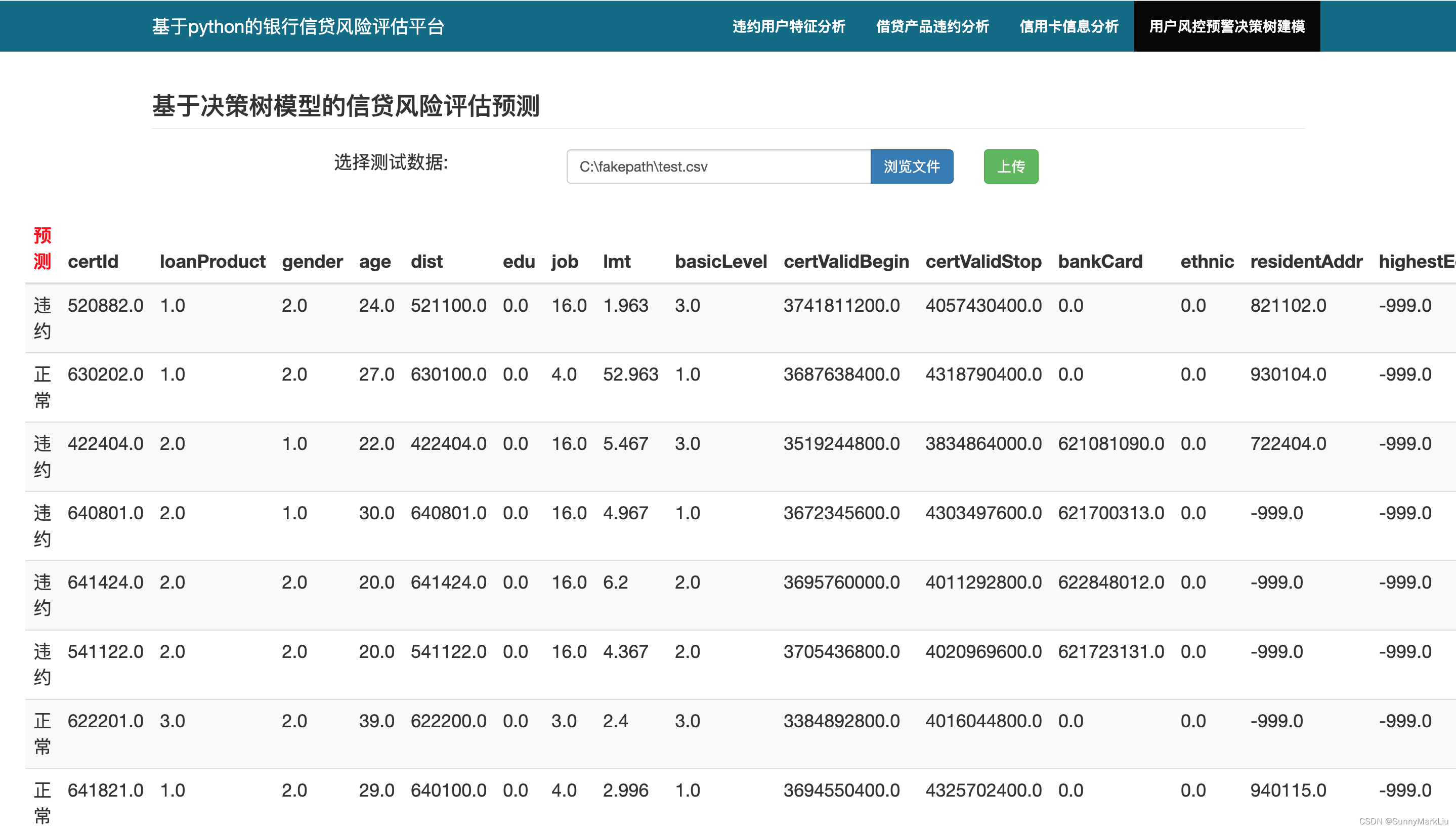Viewport: 1456px width, 831px height.
Task: Click the lmt value 52.963
Action: coord(630,375)
